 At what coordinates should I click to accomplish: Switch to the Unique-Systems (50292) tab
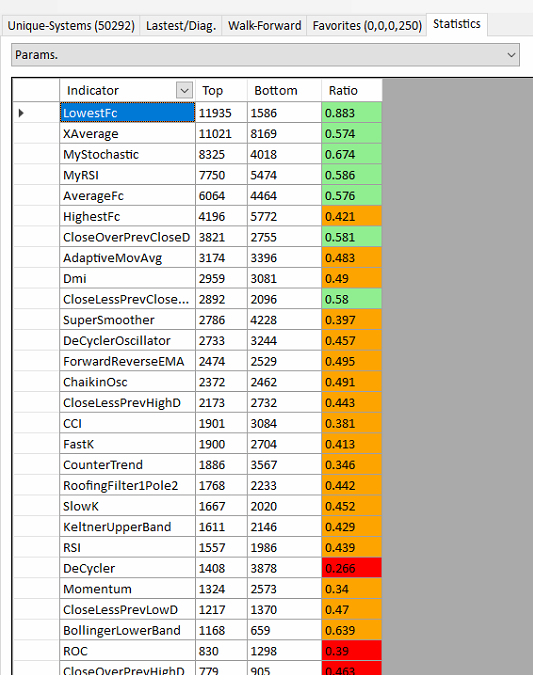pos(71,25)
